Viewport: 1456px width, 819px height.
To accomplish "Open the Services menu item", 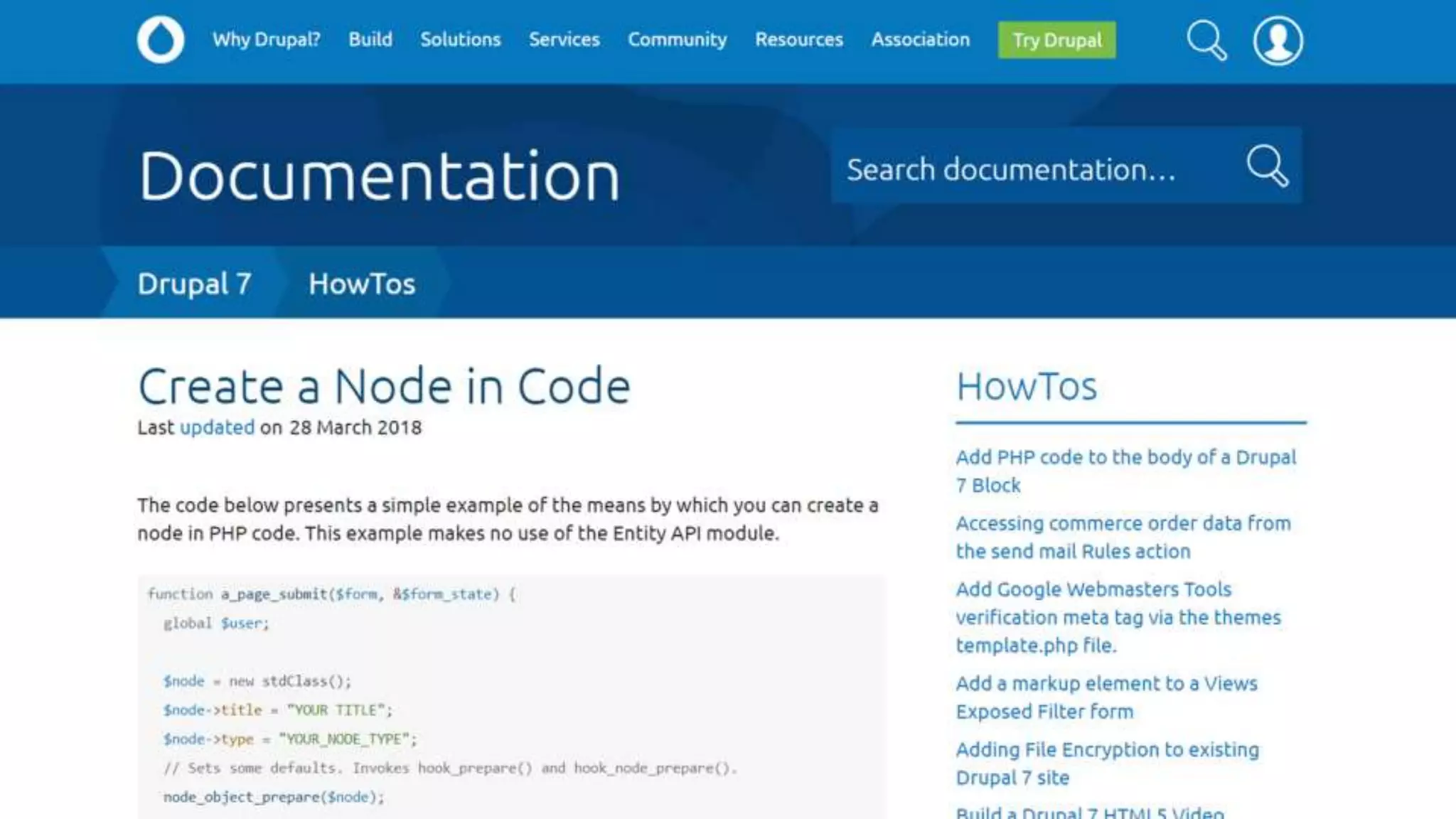I will tap(564, 40).
